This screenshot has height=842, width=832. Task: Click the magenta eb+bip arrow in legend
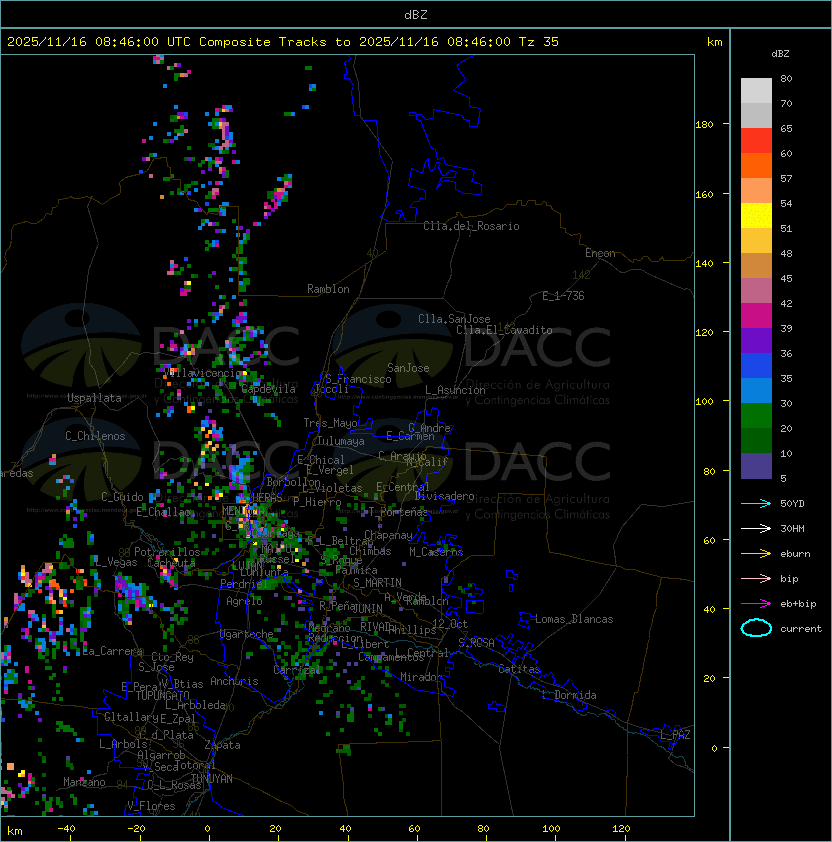tap(756, 604)
